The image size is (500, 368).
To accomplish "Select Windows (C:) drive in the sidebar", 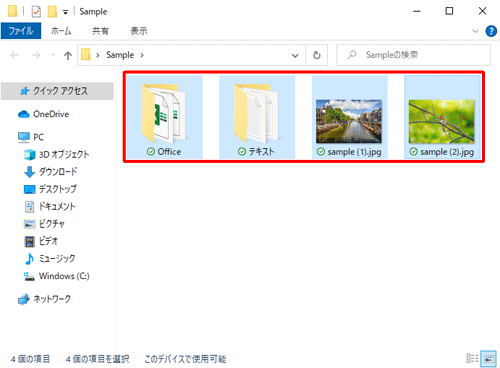I will [x=56, y=276].
